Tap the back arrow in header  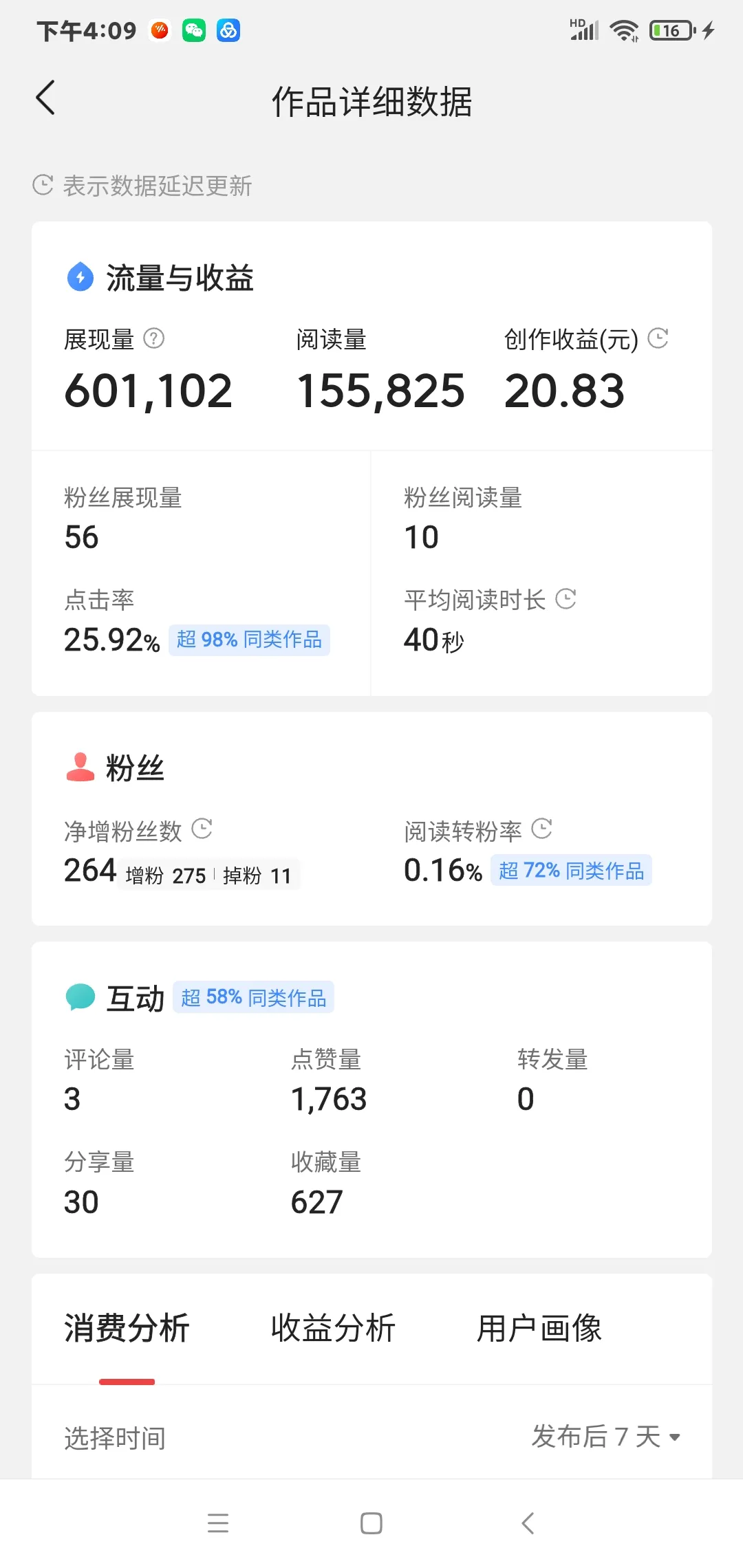coord(45,98)
